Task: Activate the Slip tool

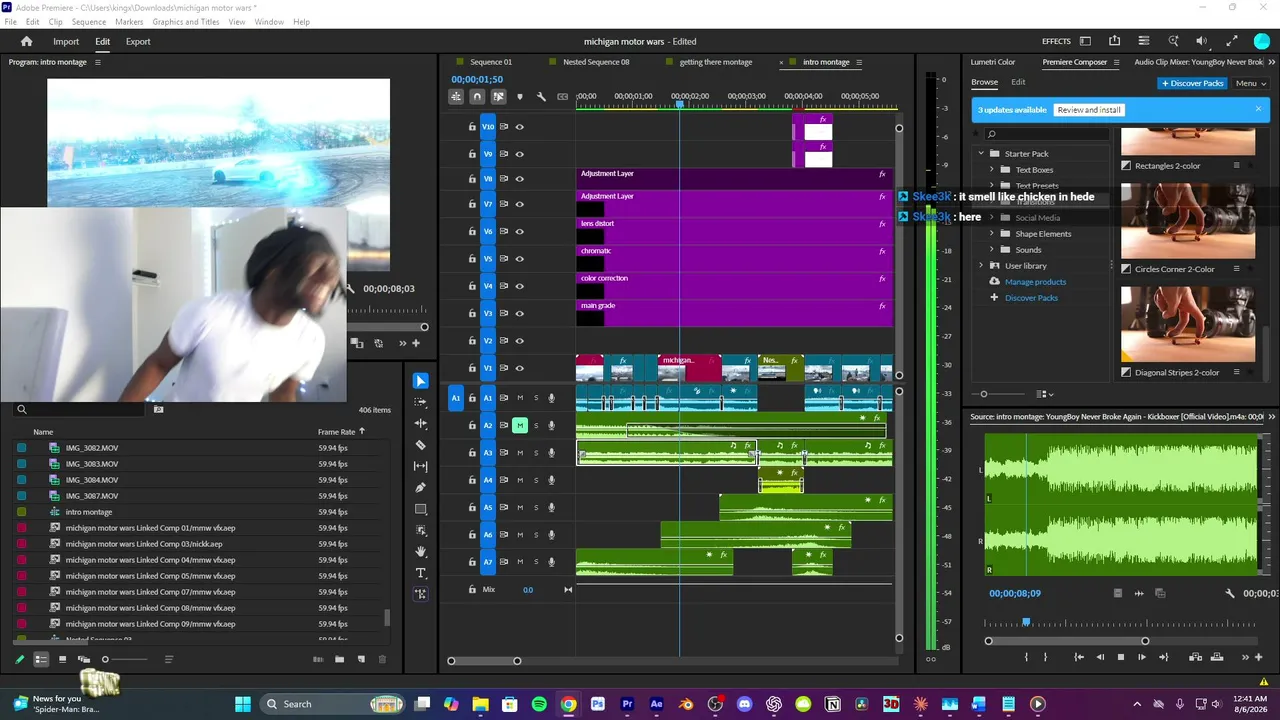Action: click(421, 466)
